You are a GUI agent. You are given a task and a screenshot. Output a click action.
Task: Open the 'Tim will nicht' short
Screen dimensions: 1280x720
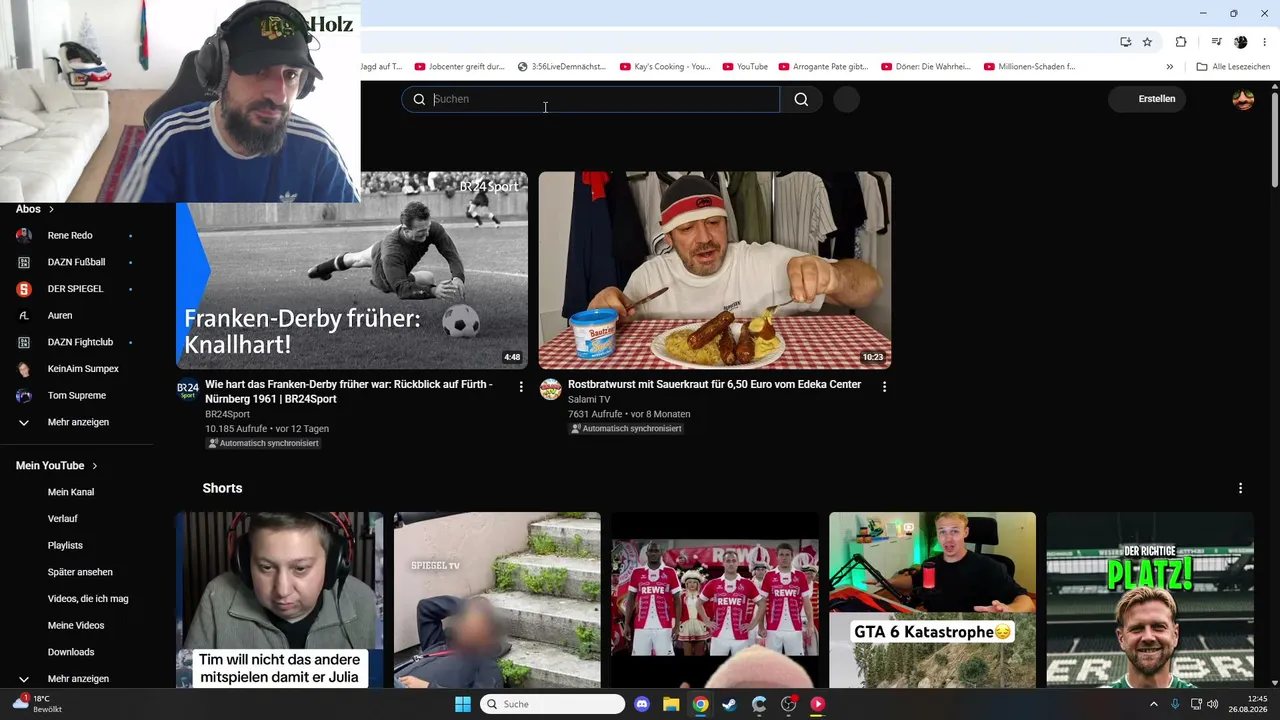pos(279,600)
